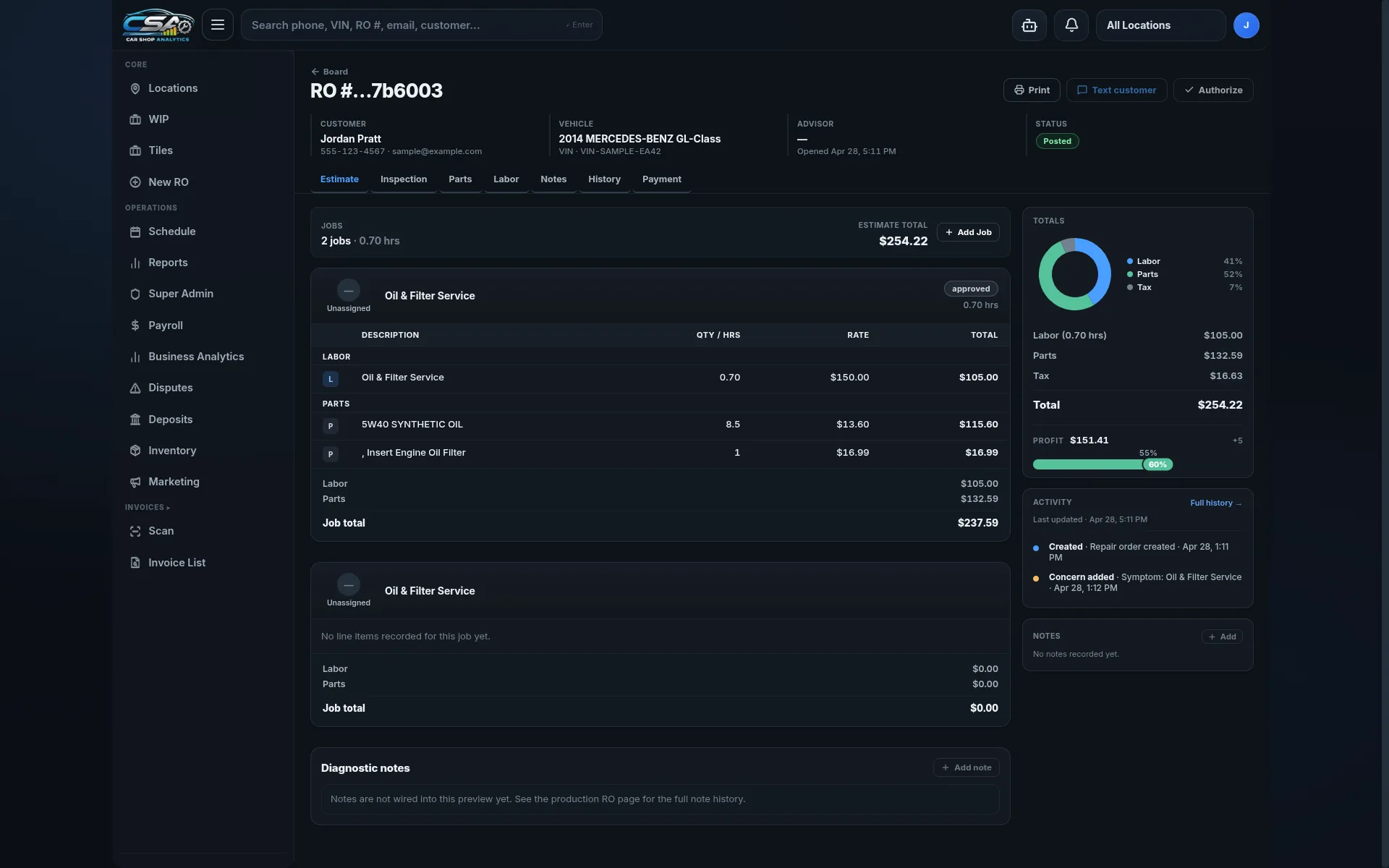Click the CSA Car Shop Analytics logo
1389x868 pixels.
coord(158,25)
